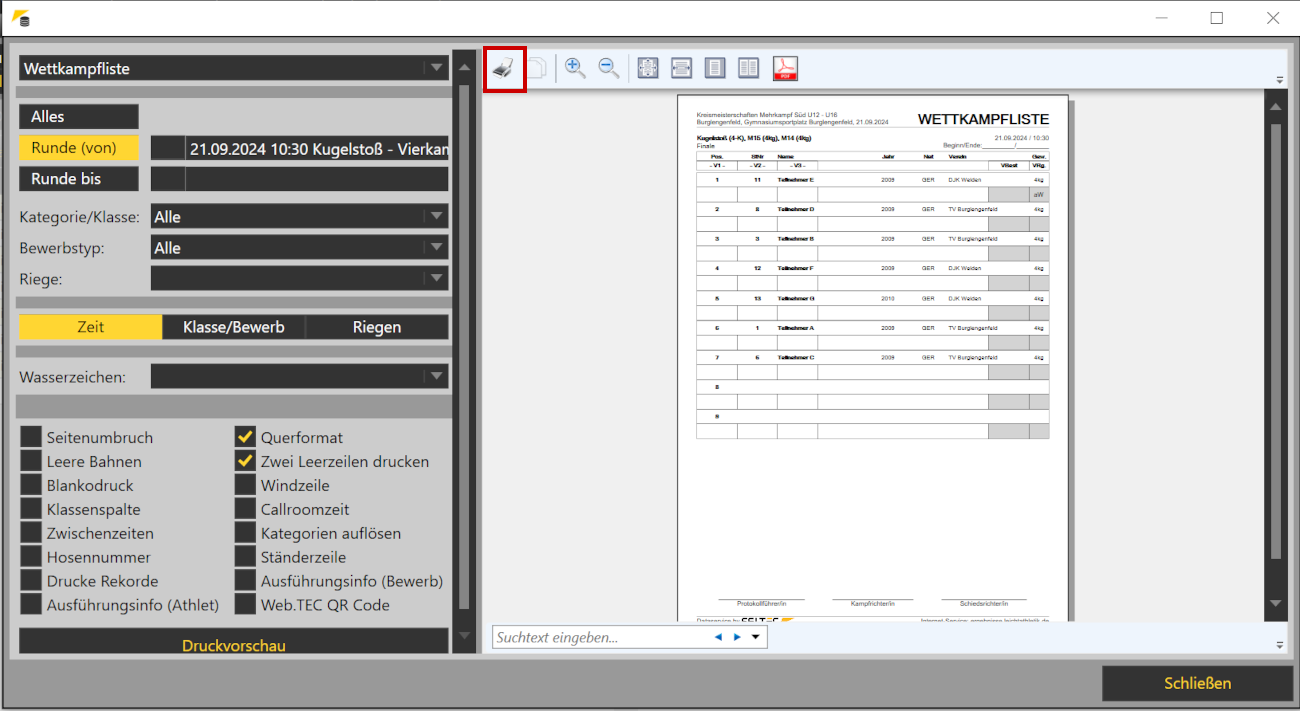Check the Klassenspalte box
1300x711 pixels.
[31, 509]
